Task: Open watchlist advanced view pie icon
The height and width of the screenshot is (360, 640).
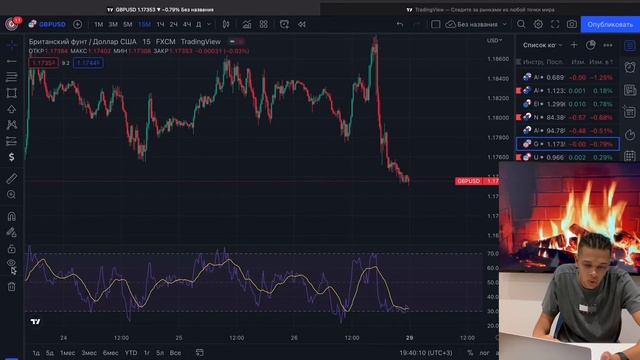Action: [591, 45]
